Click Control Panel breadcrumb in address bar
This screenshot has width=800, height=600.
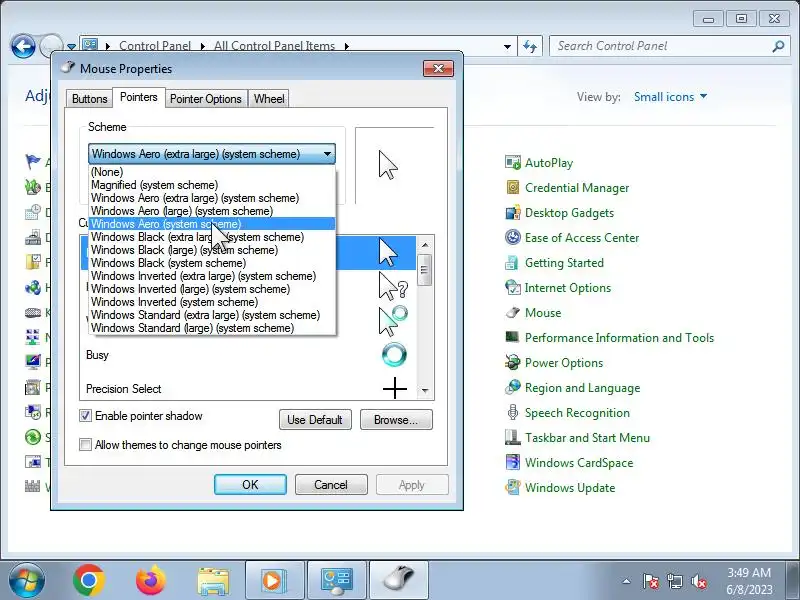click(155, 46)
